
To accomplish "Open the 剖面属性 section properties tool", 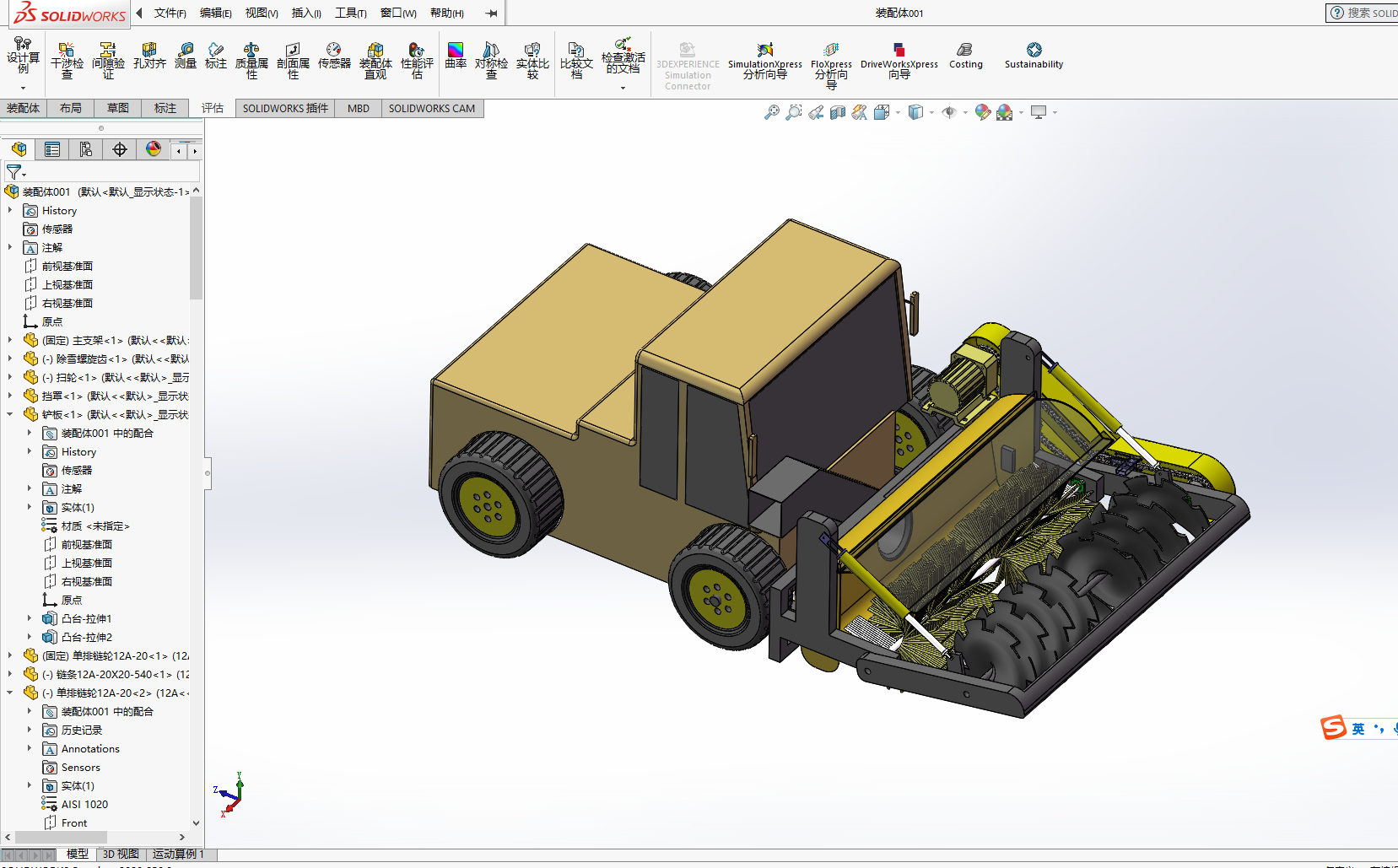I will pos(293,61).
